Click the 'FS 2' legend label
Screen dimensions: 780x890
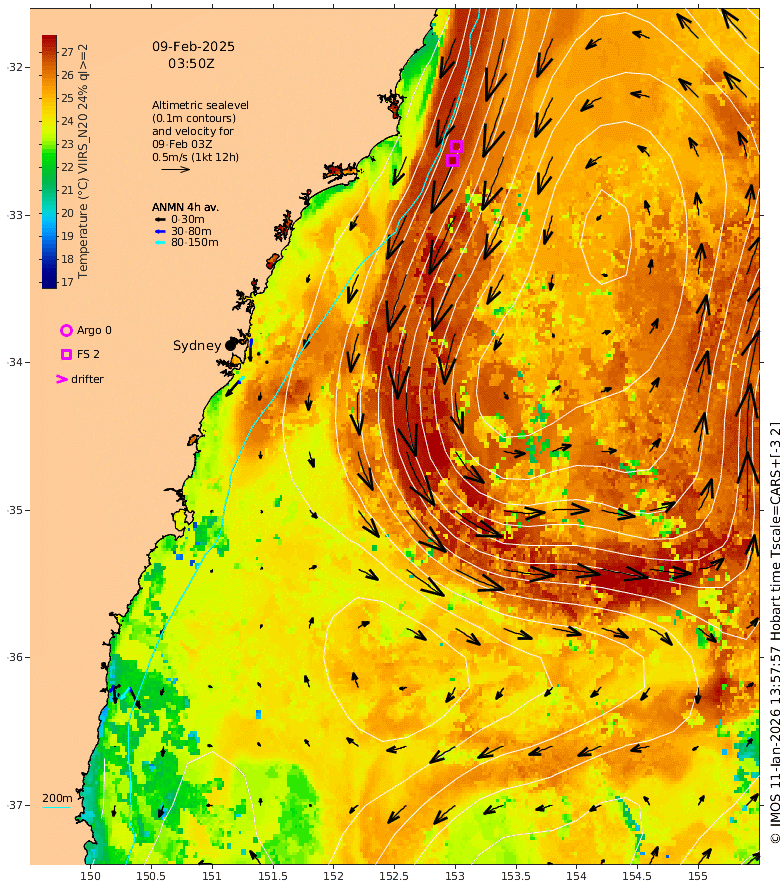coord(88,354)
